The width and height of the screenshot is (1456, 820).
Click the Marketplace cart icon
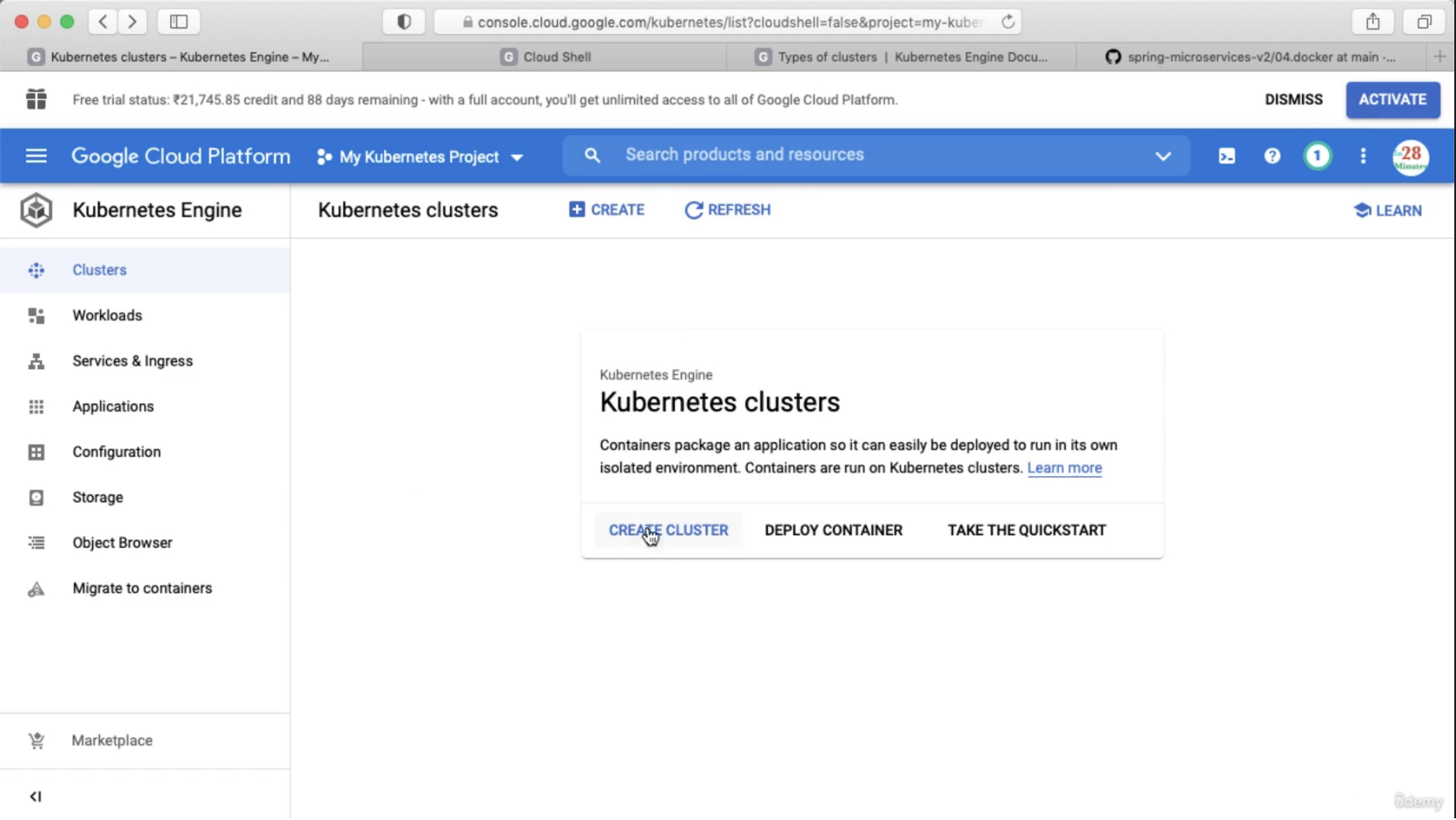36,741
